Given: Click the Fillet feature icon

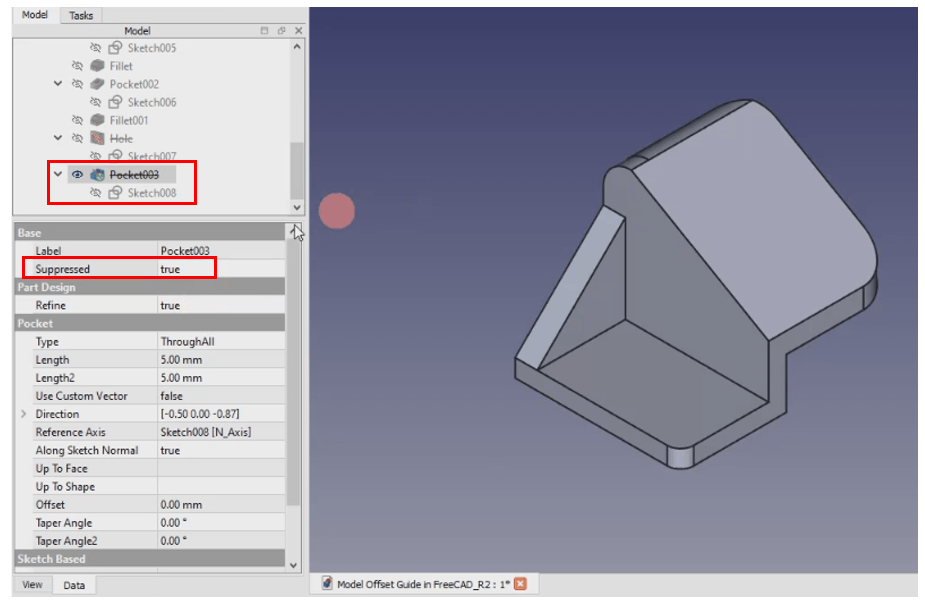Looking at the screenshot, I should (x=97, y=66).
